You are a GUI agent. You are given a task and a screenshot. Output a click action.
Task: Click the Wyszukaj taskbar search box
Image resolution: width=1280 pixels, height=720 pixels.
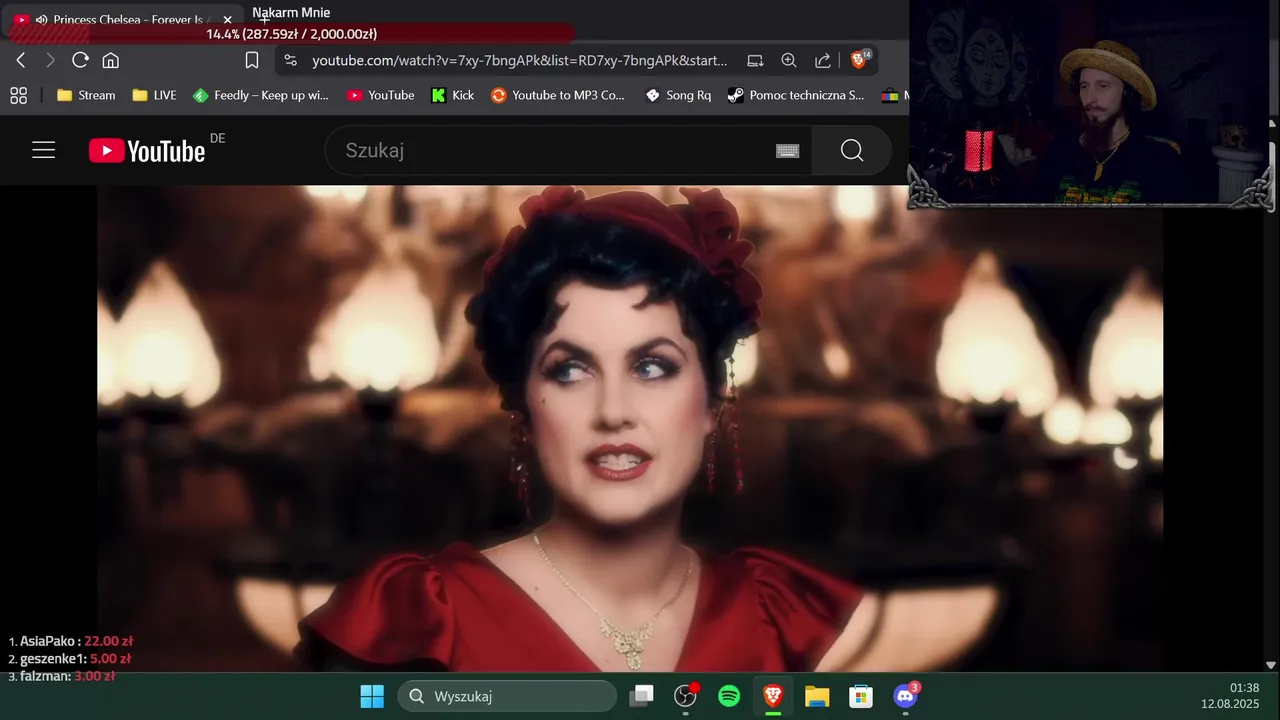(x=507, y=696)
